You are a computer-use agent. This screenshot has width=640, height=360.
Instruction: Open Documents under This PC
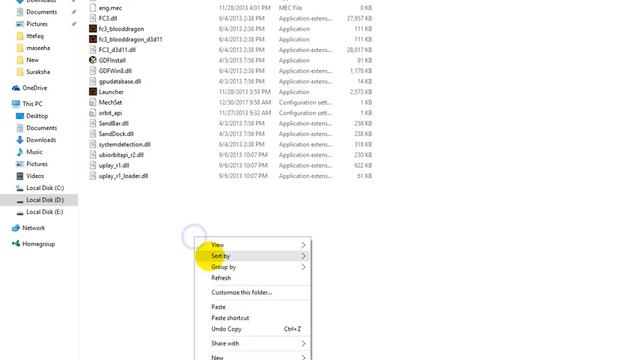[x=42, y=128]
